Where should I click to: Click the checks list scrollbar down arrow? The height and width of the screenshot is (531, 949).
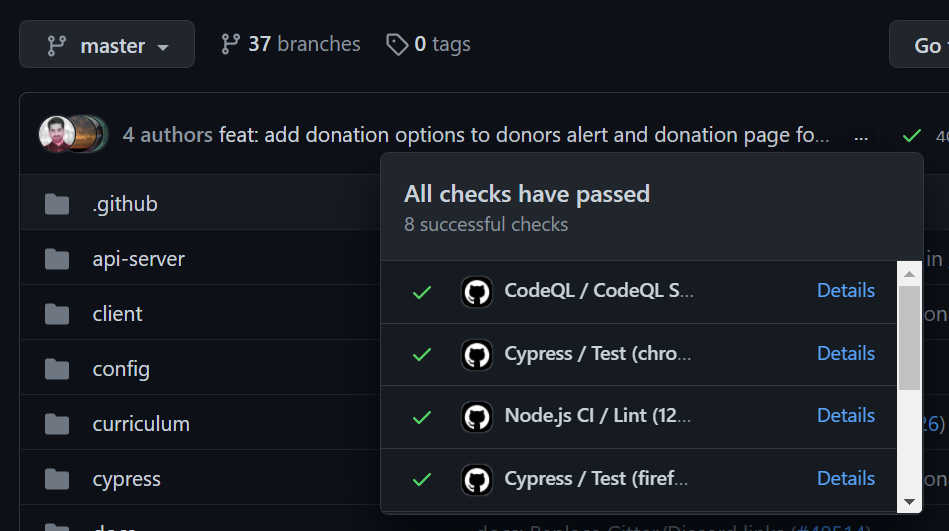tap(909, 501)
